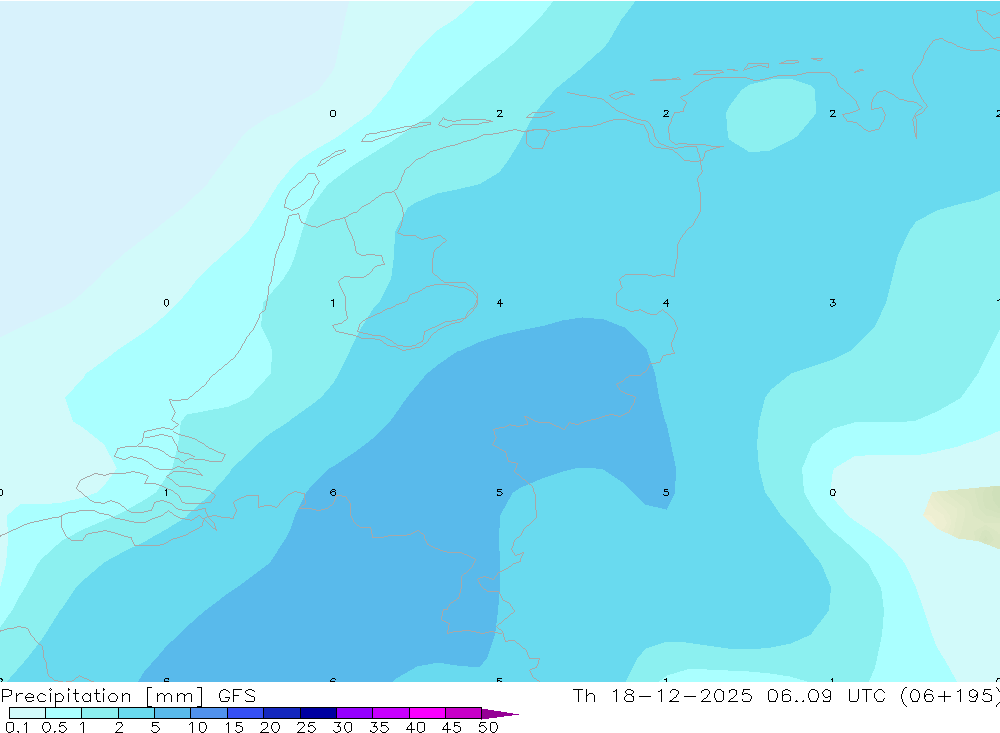Pick the 10–15 mm legend color box
Screen dimensions: 1000x733
pos(209,713)
